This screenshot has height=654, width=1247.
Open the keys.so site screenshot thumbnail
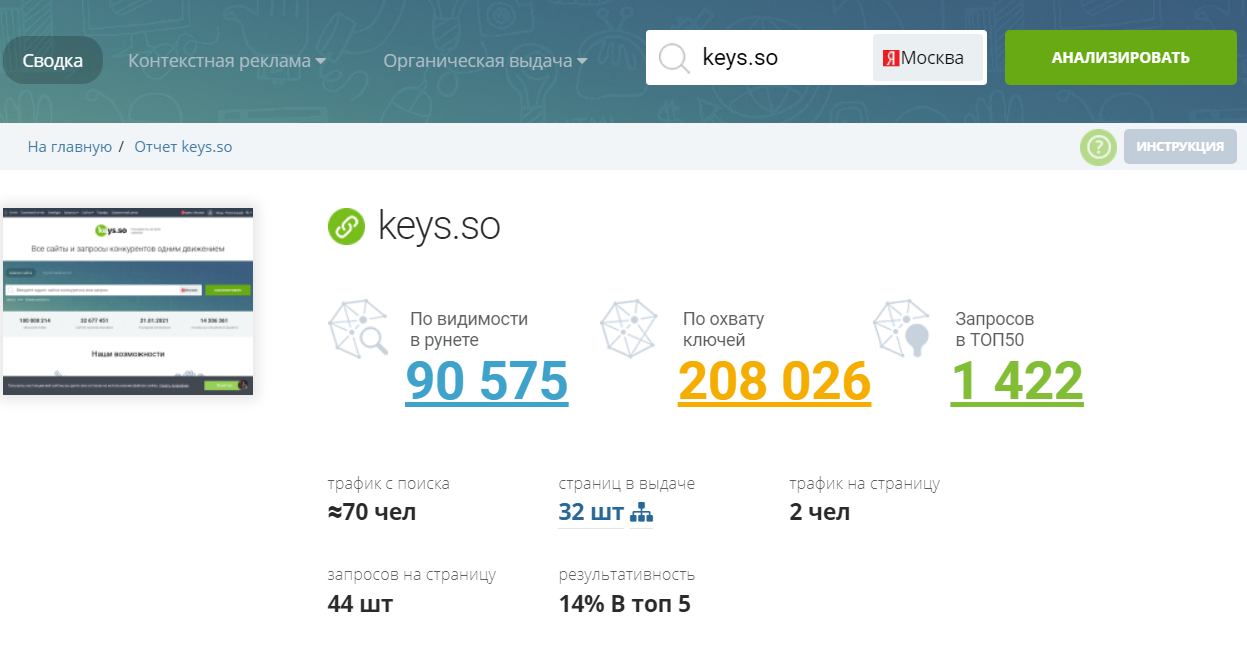click(x=127, y=301)
